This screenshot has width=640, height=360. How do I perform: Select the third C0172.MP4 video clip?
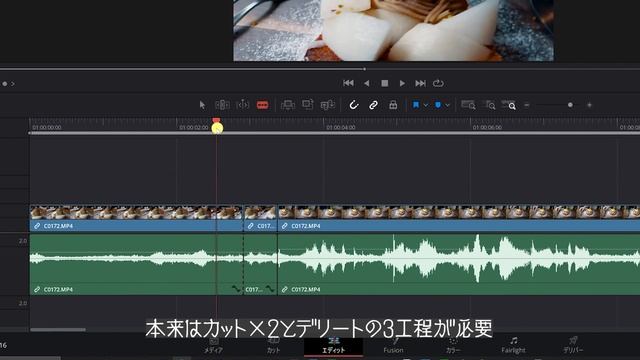click(x=459, y=218)
